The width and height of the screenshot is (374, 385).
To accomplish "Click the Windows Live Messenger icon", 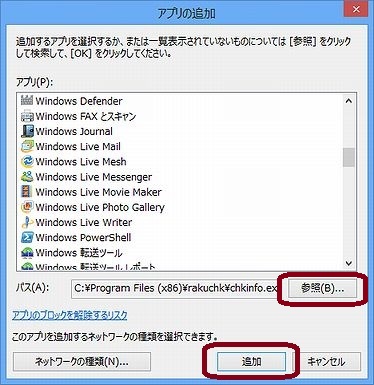I will click(27, 177).
